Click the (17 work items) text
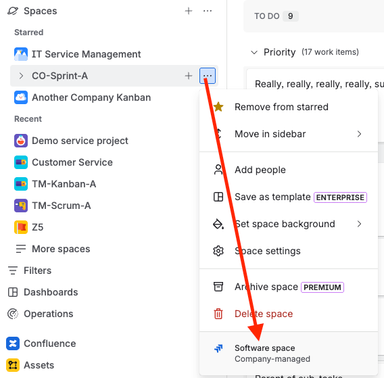This screenshot has width=384, height=378. point(330,52)
